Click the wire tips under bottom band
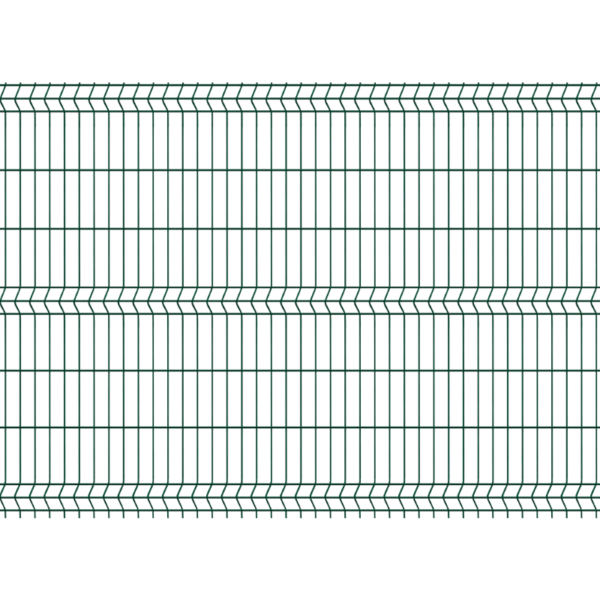 (300, 513)
